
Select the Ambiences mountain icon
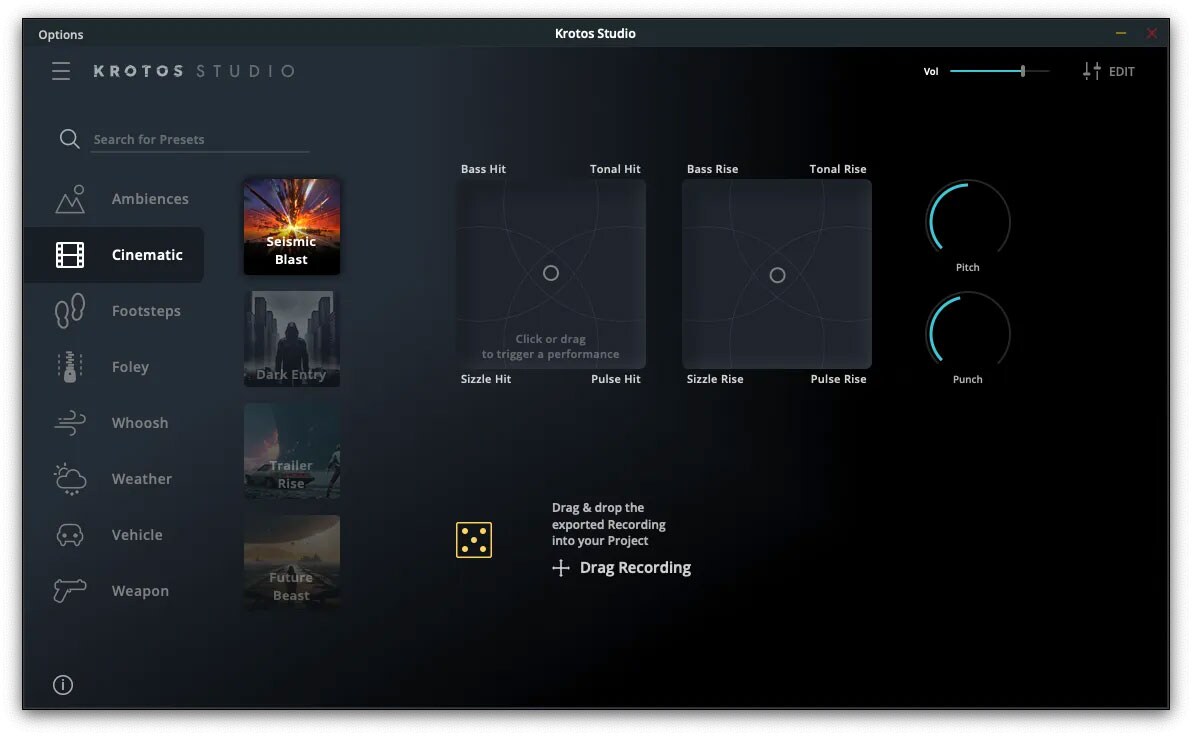point(70,199)
